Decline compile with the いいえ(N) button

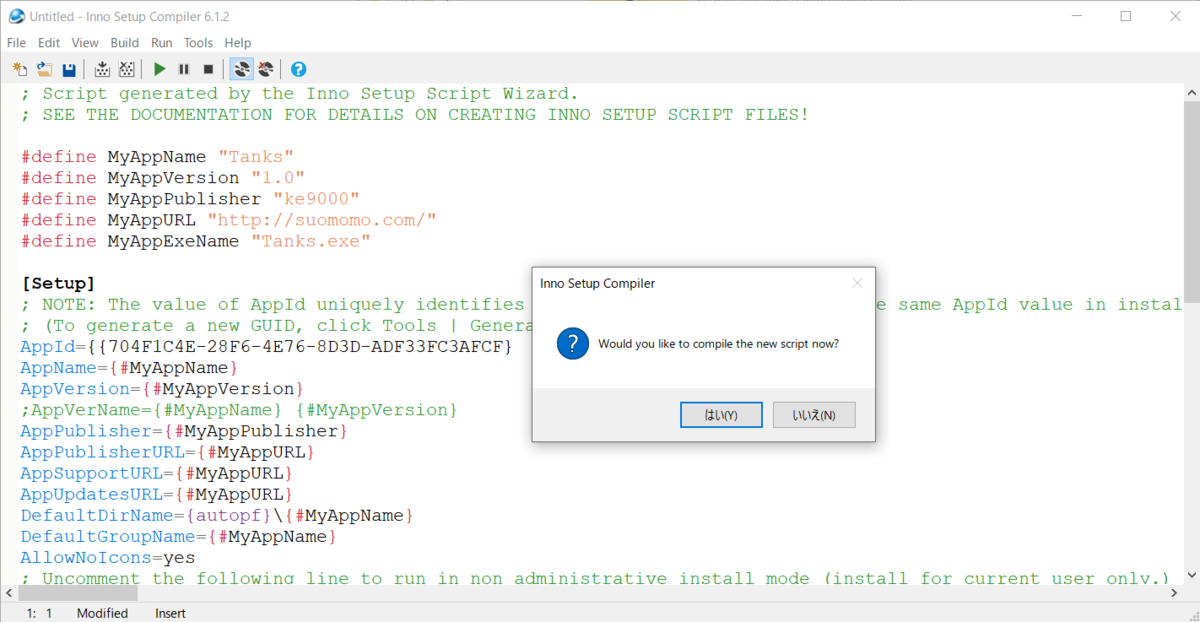click(814, 415)
